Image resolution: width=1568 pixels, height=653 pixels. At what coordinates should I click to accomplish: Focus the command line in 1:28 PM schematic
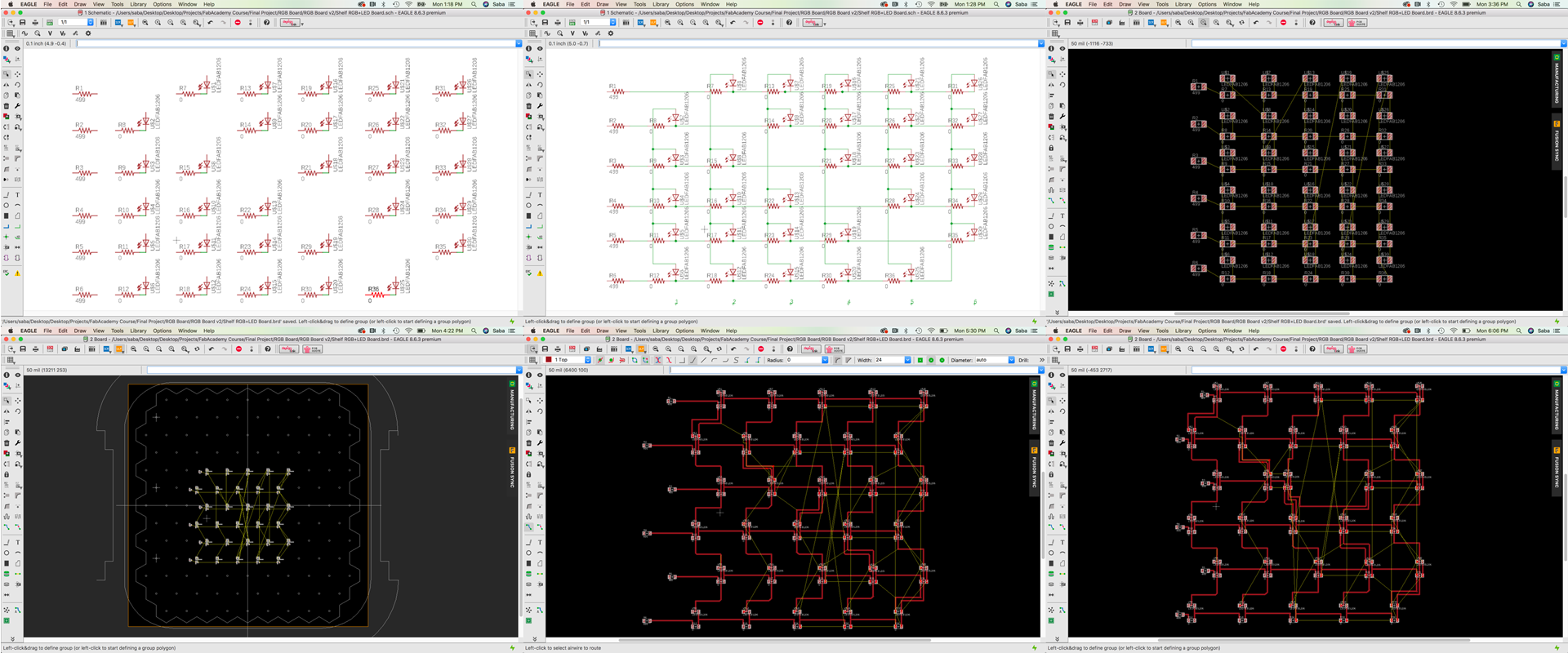(x=817, y=43)
